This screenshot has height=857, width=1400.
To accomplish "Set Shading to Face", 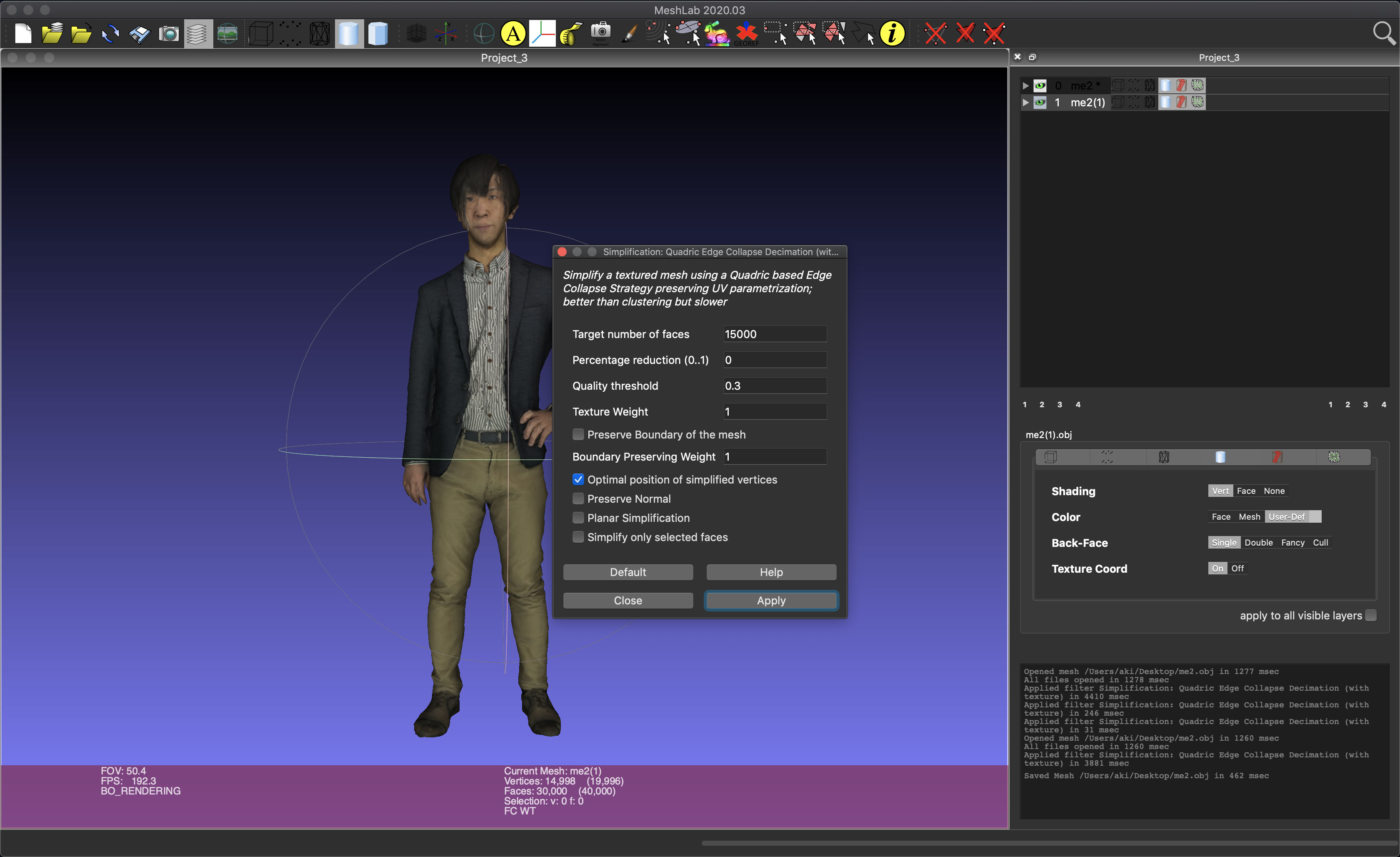I will tap(1246, 491).
